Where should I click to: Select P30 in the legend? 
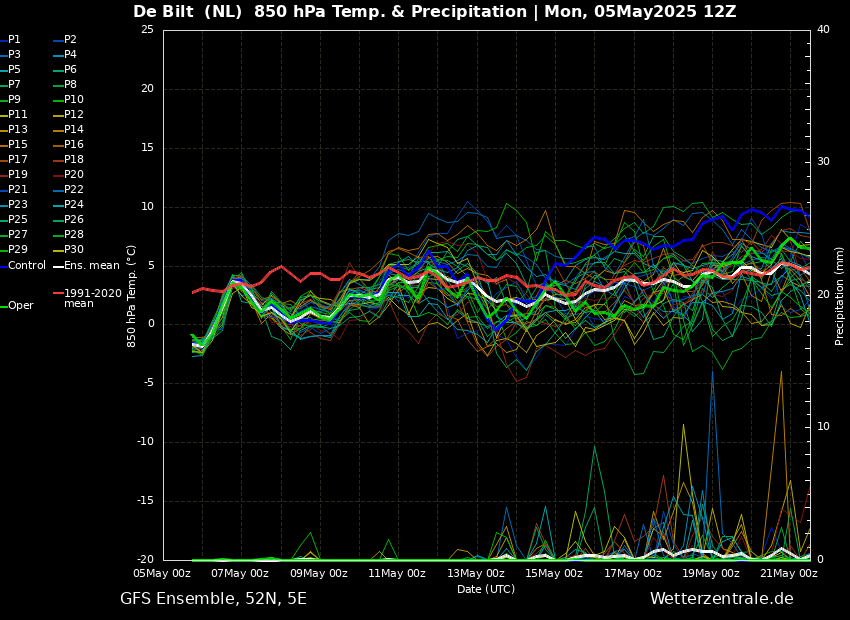coord(74,250)
